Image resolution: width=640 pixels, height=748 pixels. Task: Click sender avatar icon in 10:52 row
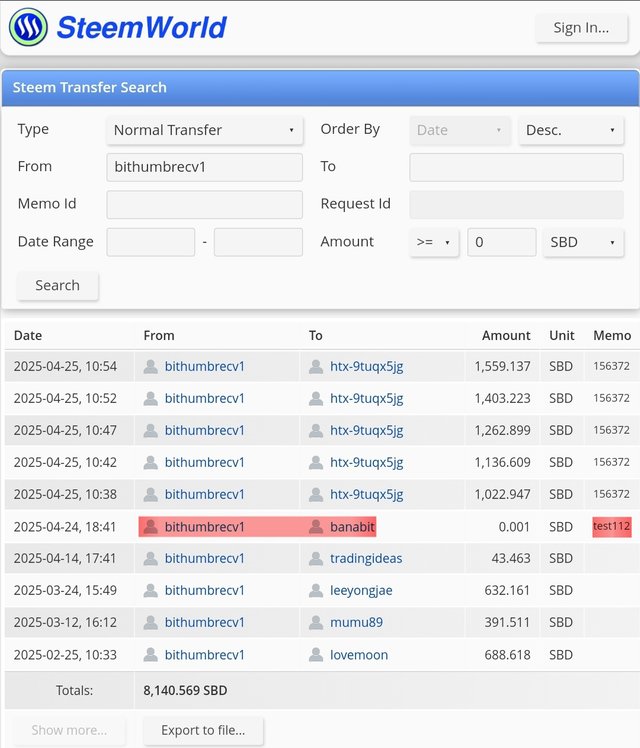click(x=151, y=398)
